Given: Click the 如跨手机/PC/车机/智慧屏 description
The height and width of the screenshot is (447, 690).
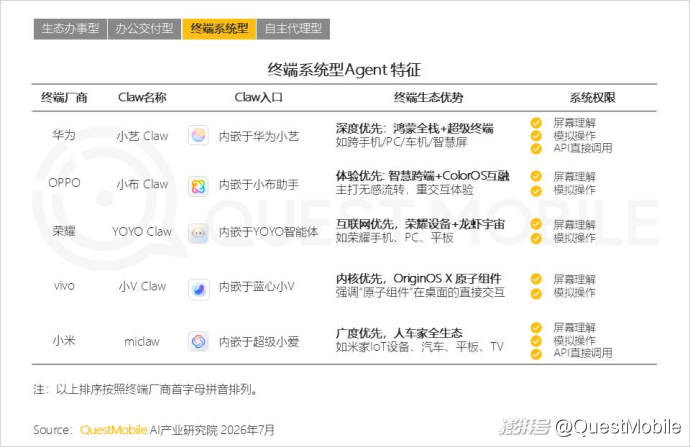Looking at the screenshot, I should coord(401,143).
